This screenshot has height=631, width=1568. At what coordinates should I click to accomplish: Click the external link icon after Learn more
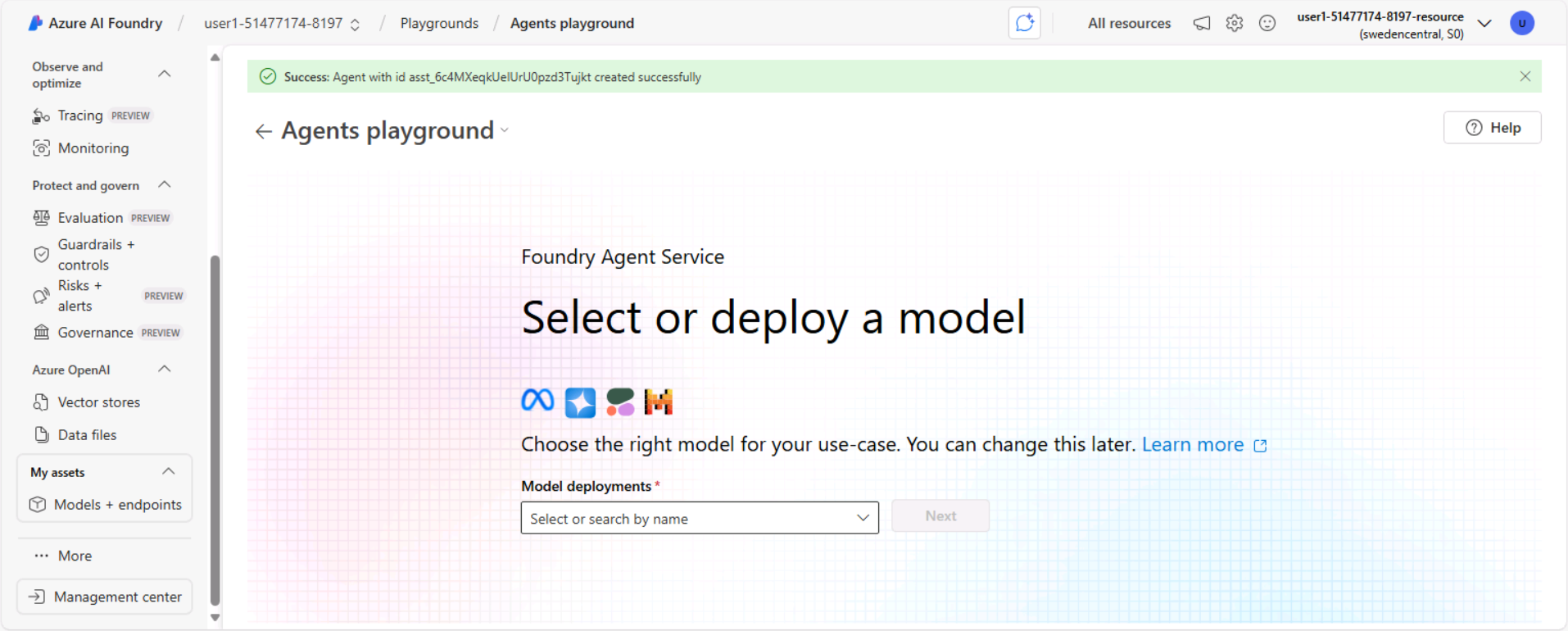pos(1260,446)
